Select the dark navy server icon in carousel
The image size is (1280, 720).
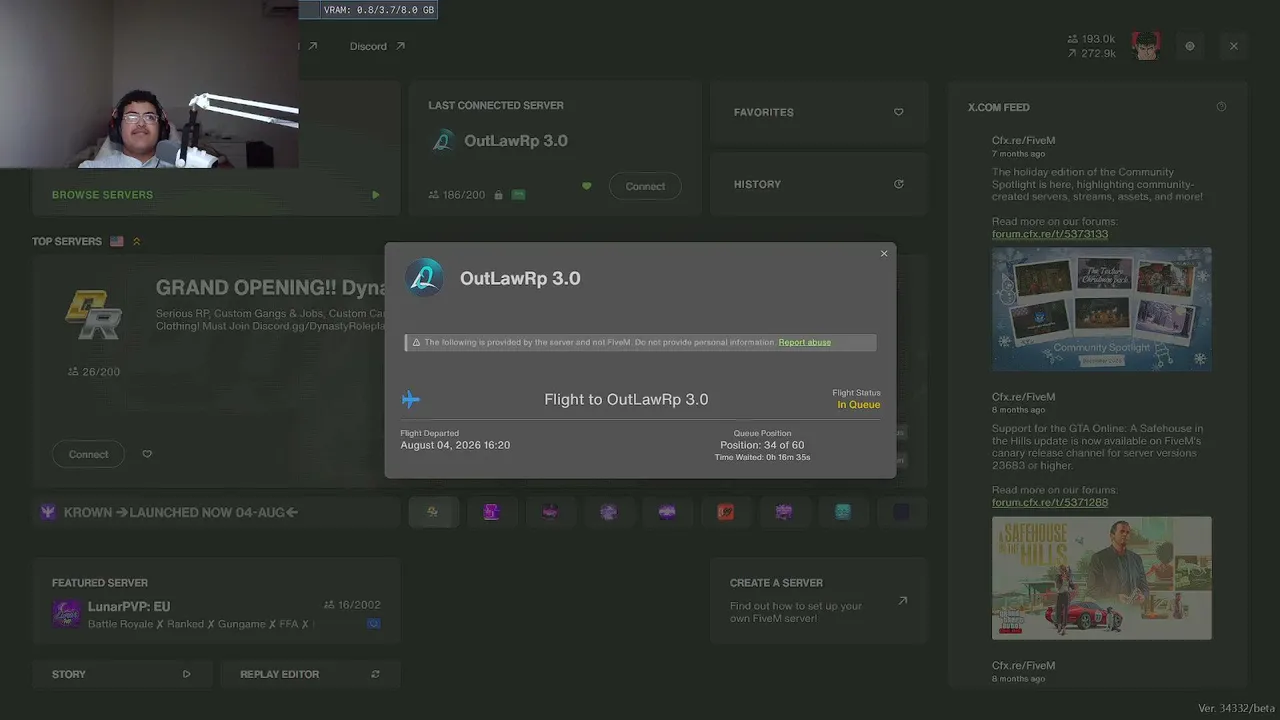point(901,512)
